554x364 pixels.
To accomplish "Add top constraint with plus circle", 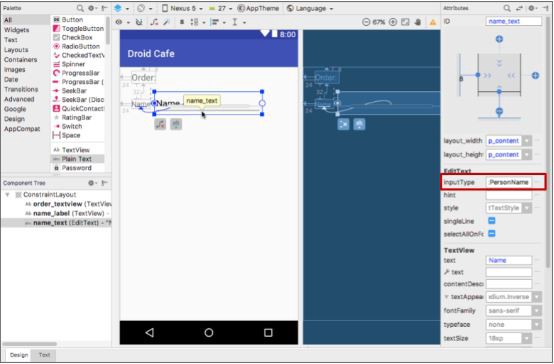I will [499, 39].
